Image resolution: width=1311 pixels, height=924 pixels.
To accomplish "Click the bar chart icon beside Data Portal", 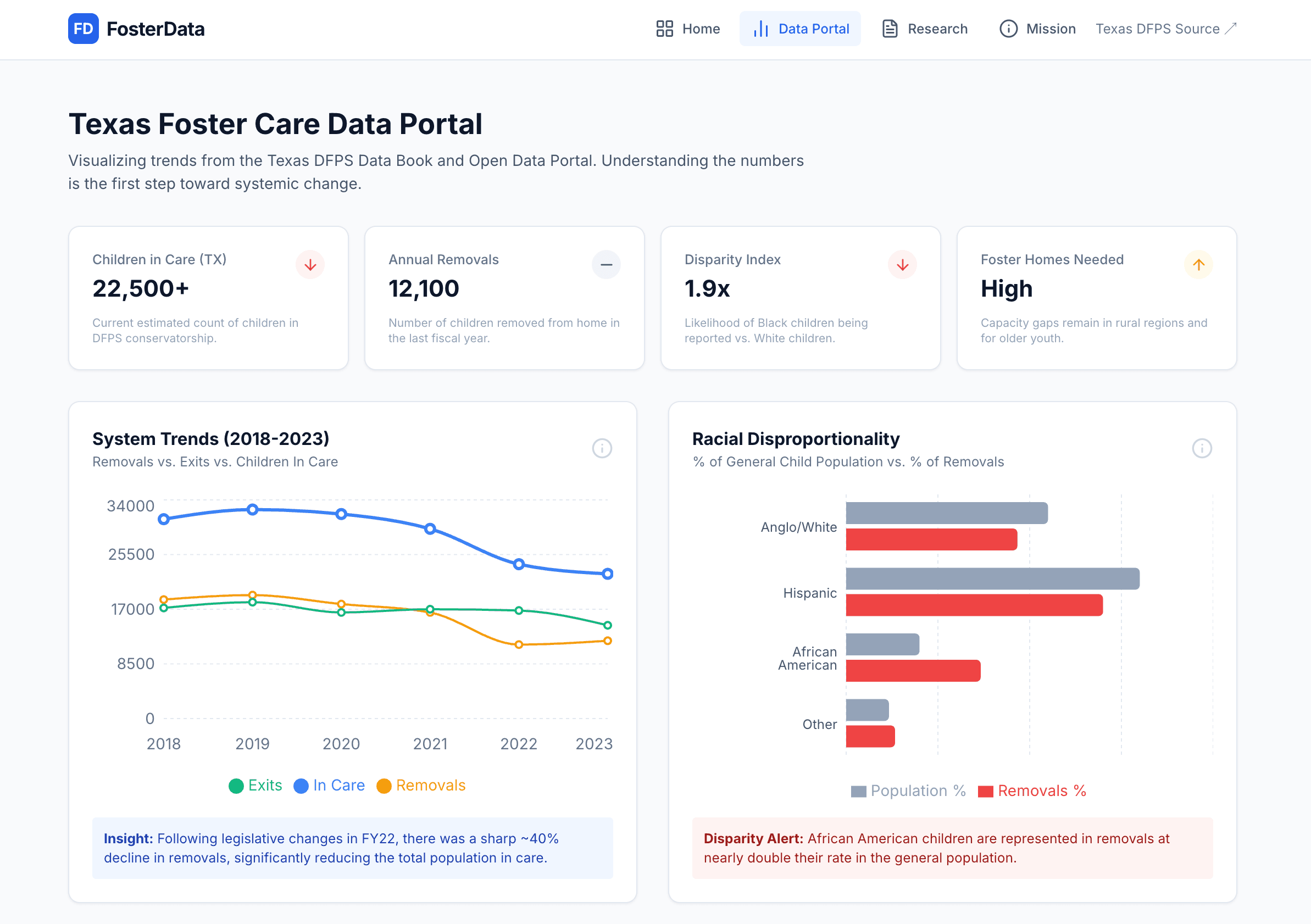I will click(762, 29).
